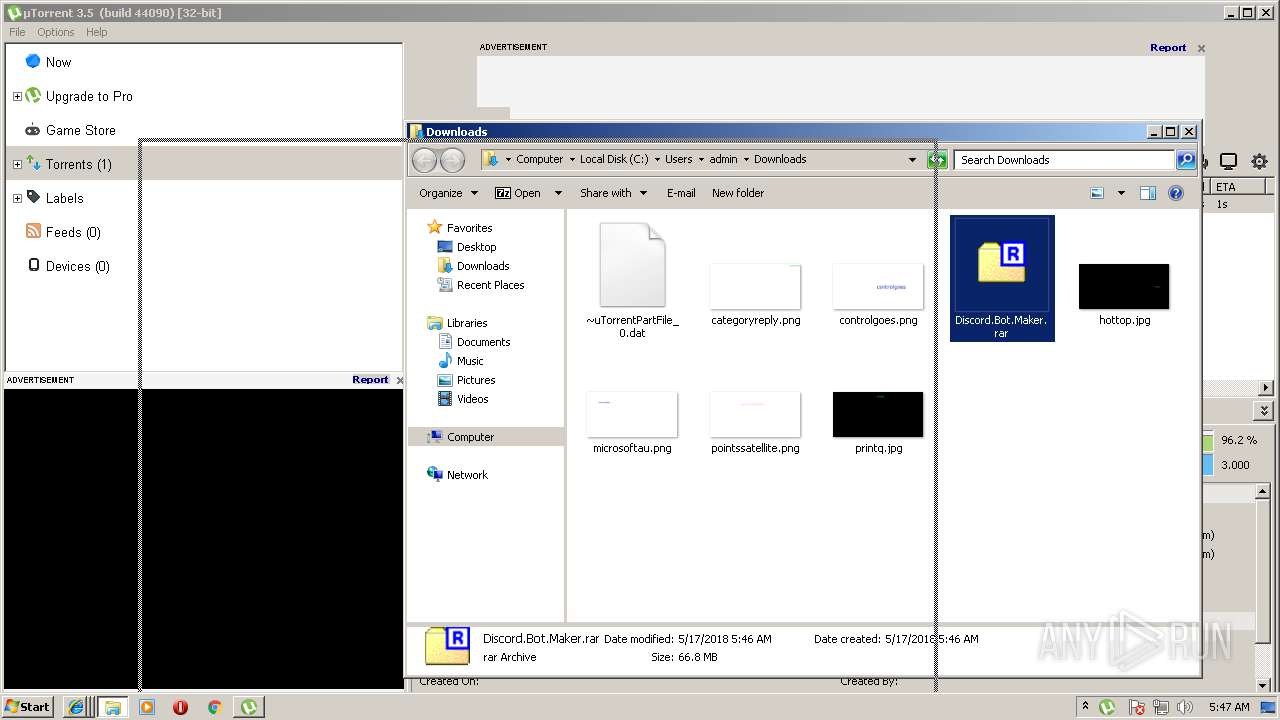Close the top advertisement banner
1280x720 pixels.
(x=1201, y=48)
